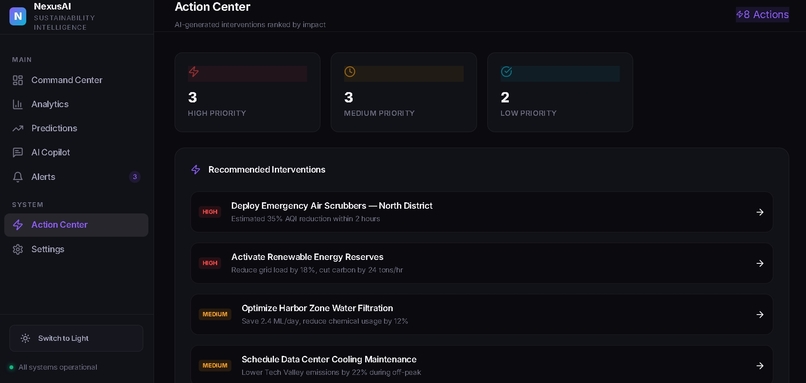806x383 pixels.
Task: Click the HIGH tag on Renewable Energy row
Action: coord(210,263)
